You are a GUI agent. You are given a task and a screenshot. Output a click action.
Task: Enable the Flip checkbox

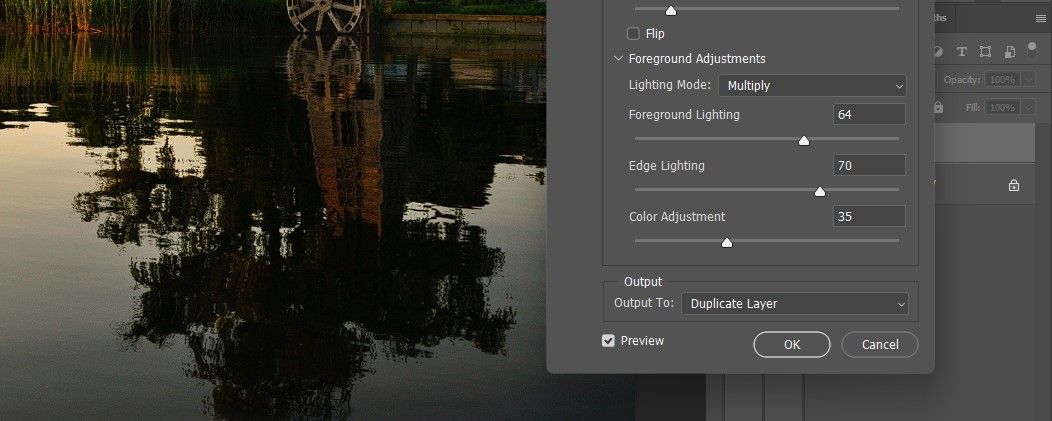[633, 33]
